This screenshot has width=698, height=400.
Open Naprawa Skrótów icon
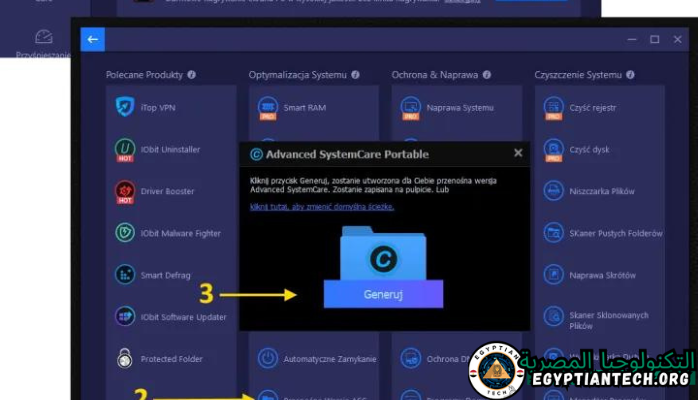click(x=553, y=275)
